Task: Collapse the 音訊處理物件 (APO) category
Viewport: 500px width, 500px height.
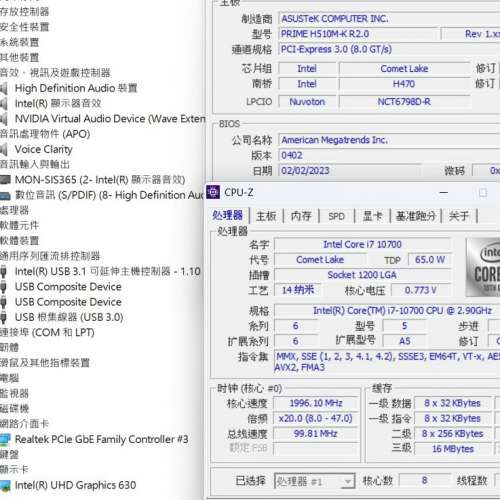Action: pos(45,134)
